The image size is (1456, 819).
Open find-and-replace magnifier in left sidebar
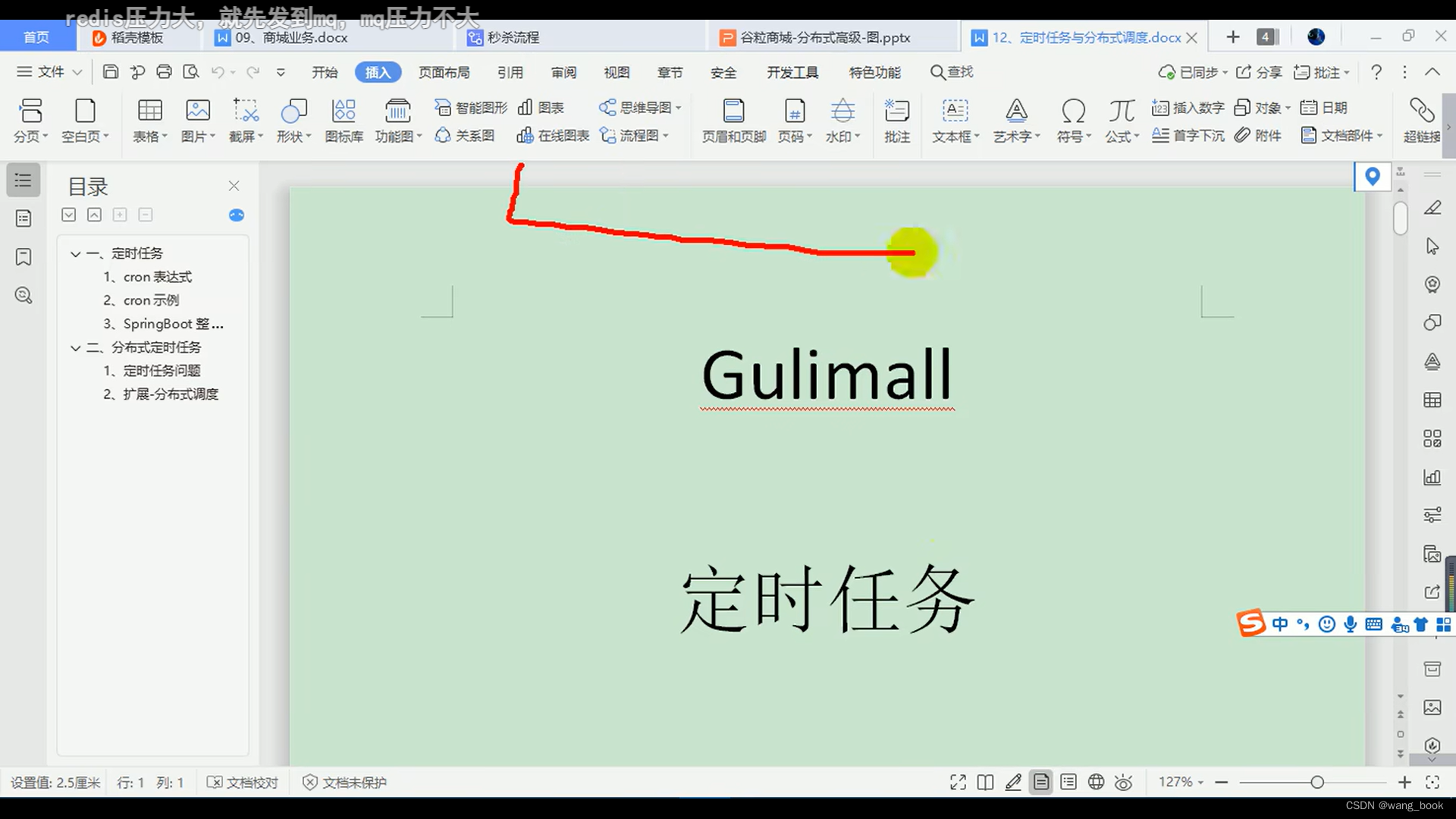tap(24, 296)
